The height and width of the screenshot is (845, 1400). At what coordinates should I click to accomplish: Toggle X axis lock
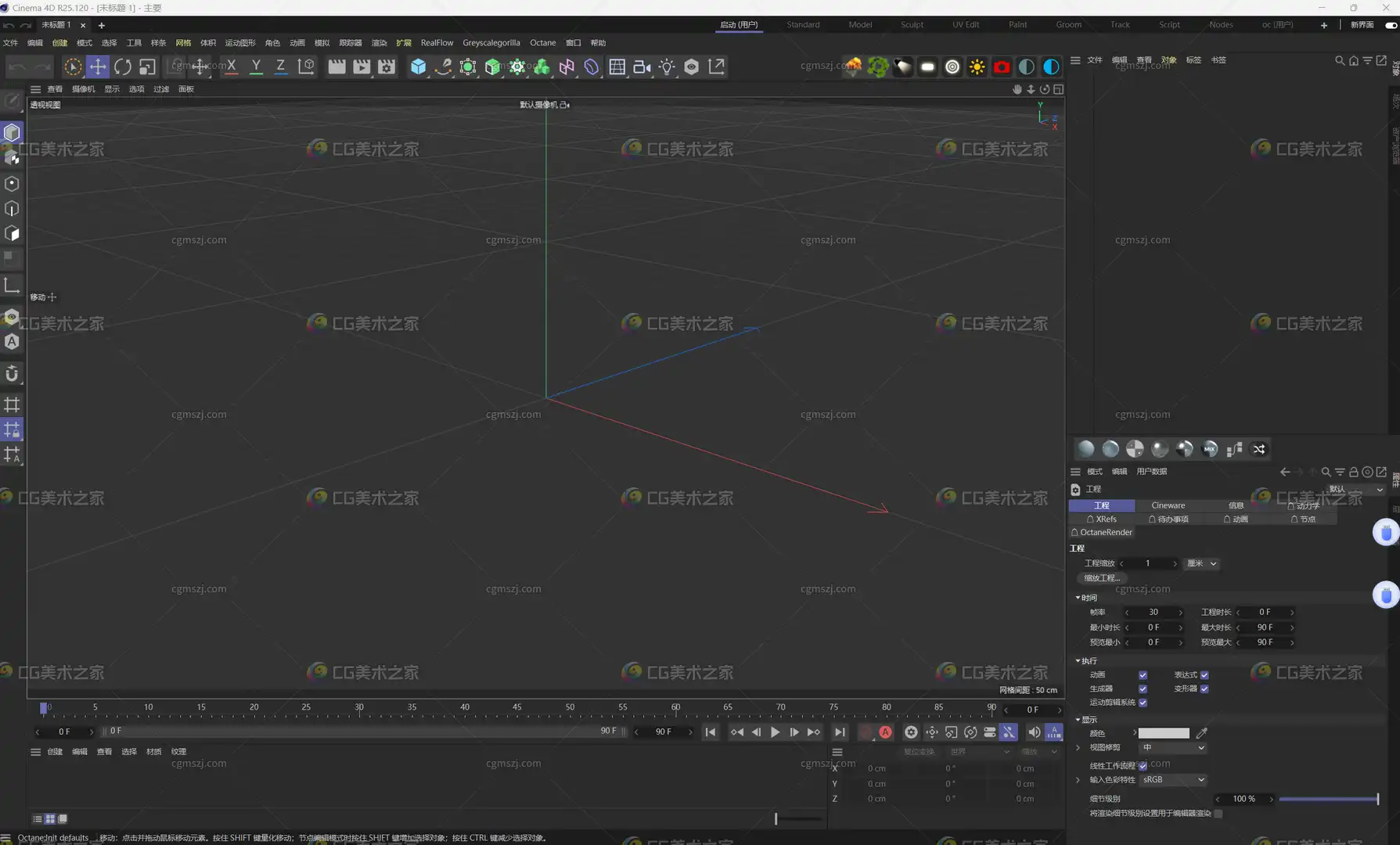pos(231,67)
